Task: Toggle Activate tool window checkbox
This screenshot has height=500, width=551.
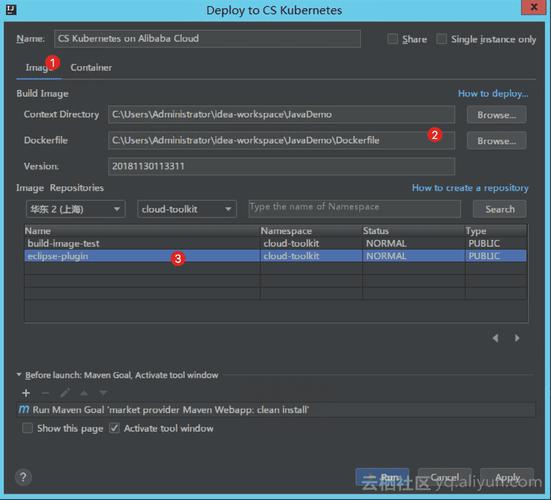Action: (x=114, y=428)
